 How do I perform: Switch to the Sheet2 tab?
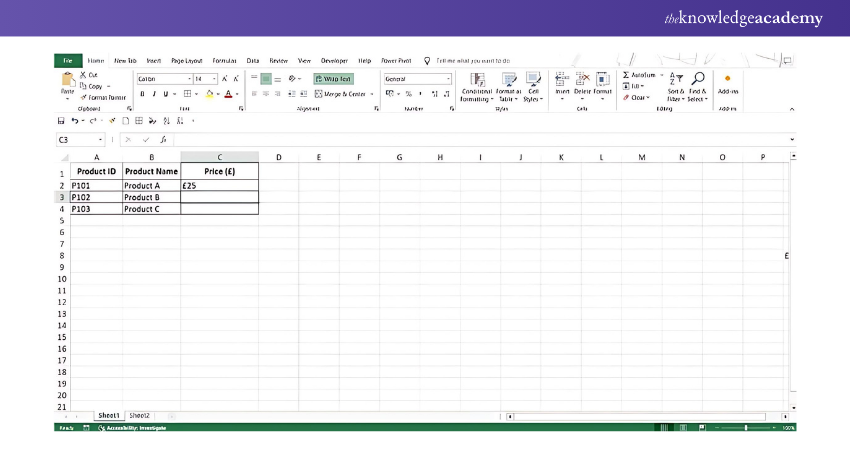coord(139,415)
